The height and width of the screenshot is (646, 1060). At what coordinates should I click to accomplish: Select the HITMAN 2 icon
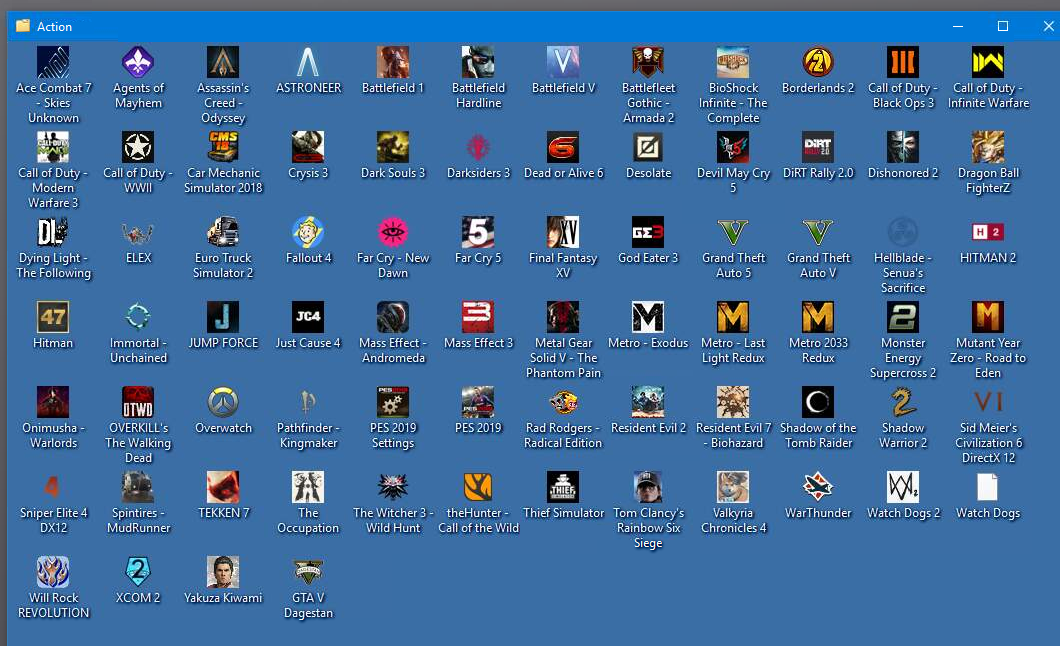988,232
